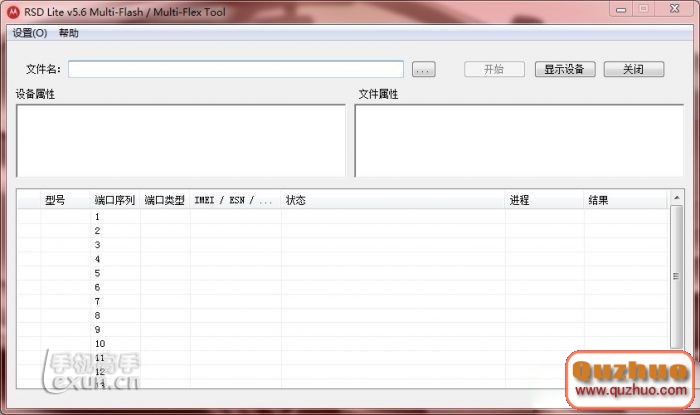
Task: Select port row 2
Action: click(342, 231)
